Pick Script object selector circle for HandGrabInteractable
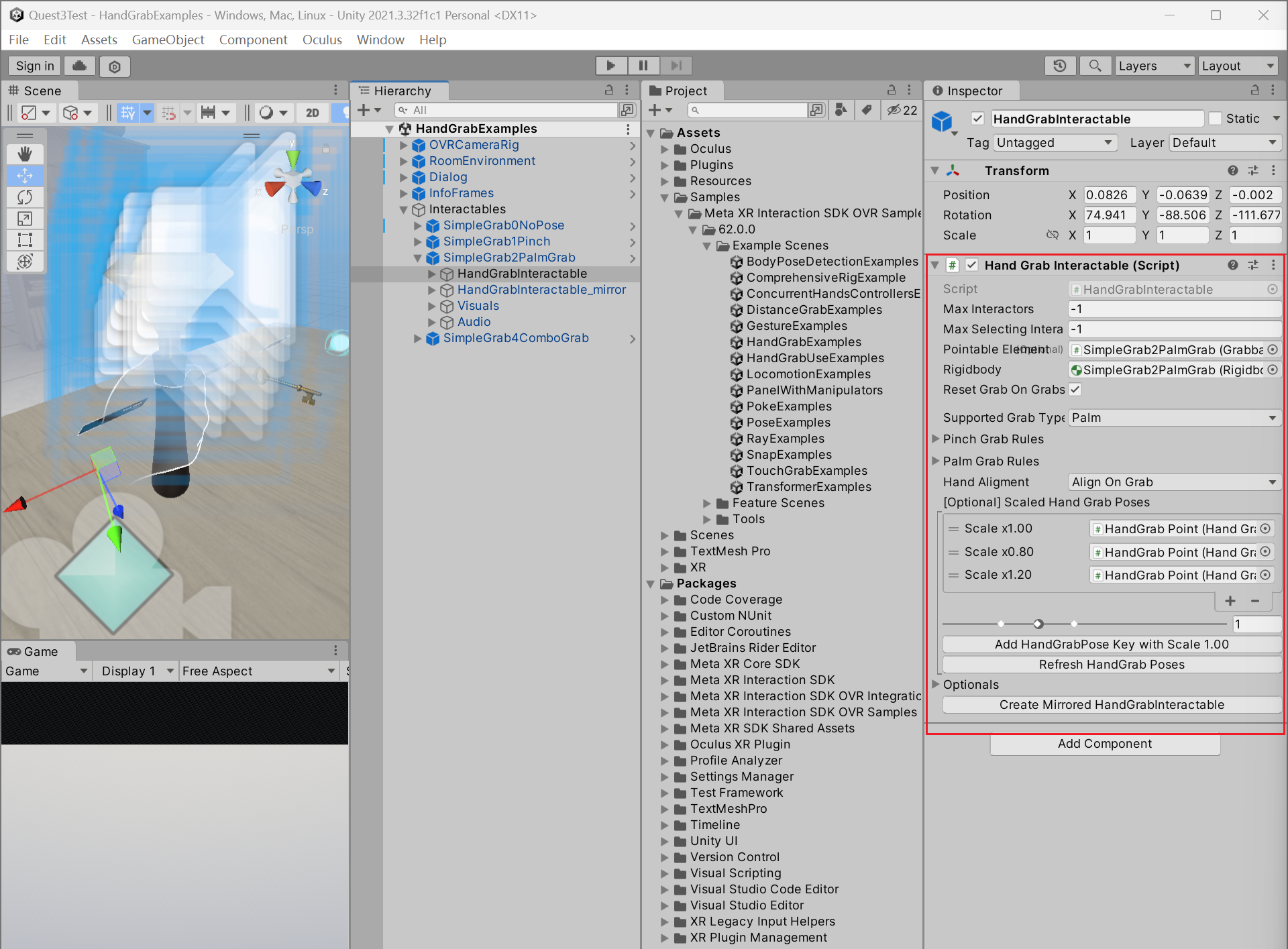The height and width of the screenshot is (949, 1288). click(1272, 289)
